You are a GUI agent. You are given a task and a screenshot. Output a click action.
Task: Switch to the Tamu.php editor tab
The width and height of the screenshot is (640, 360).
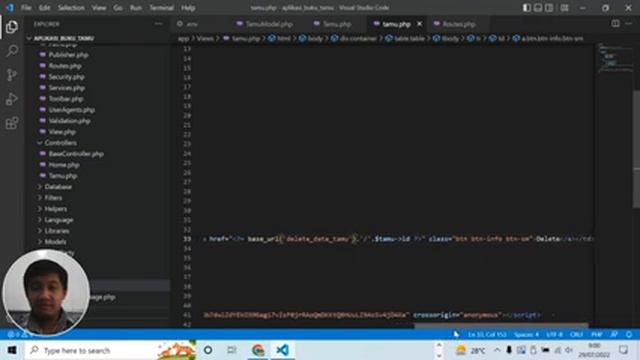click(336, 24)
